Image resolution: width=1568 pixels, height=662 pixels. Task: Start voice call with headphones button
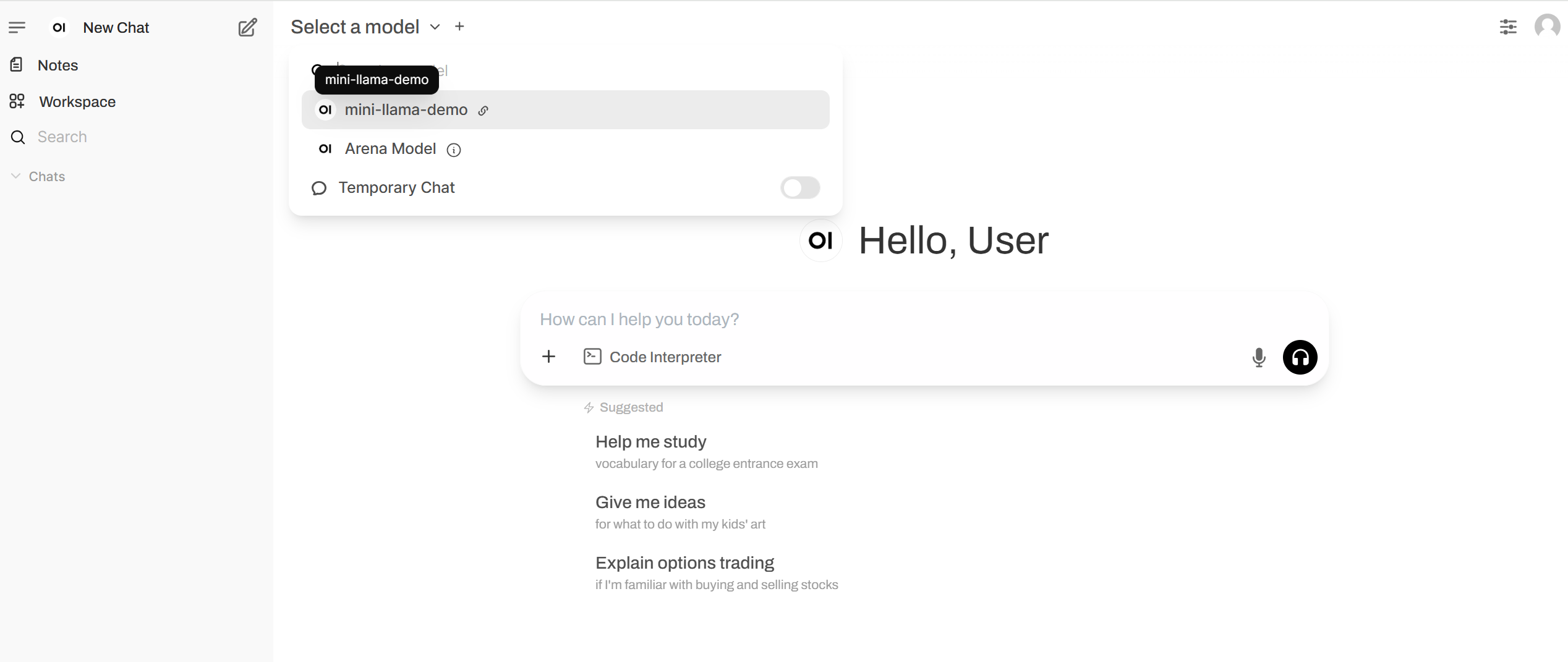[1300, 357]
